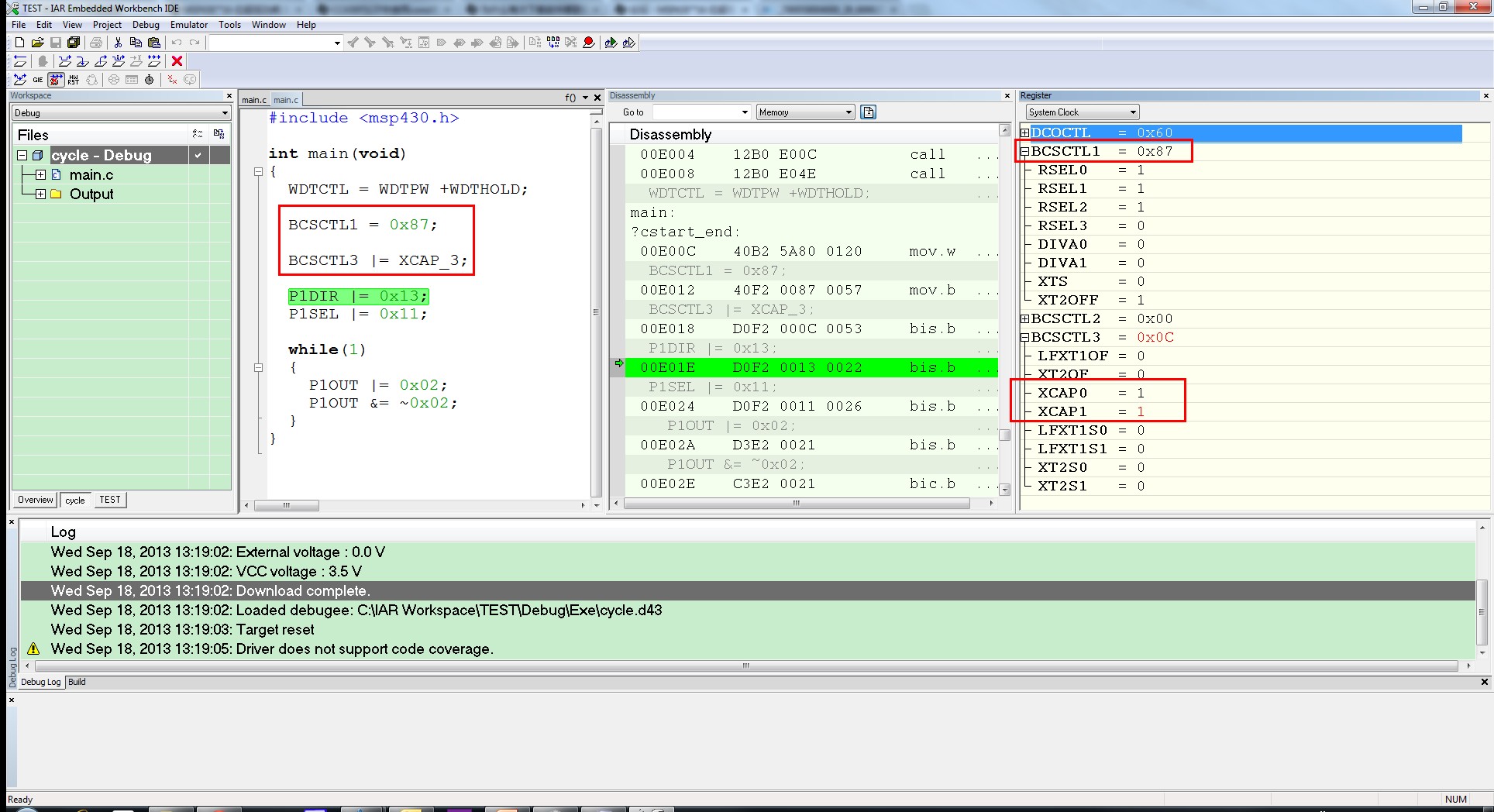Click the Step Out debug icon
Viewport: 1494px width, 812px height.
(x=101, y=61)
